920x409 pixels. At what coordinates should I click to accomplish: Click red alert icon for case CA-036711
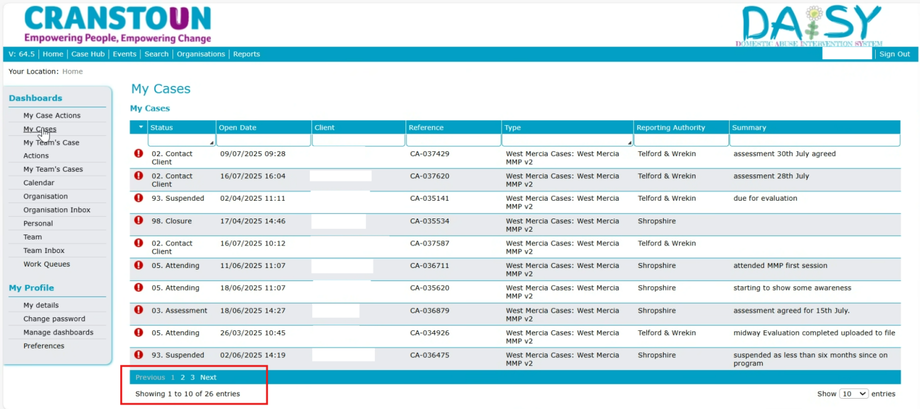138,265
